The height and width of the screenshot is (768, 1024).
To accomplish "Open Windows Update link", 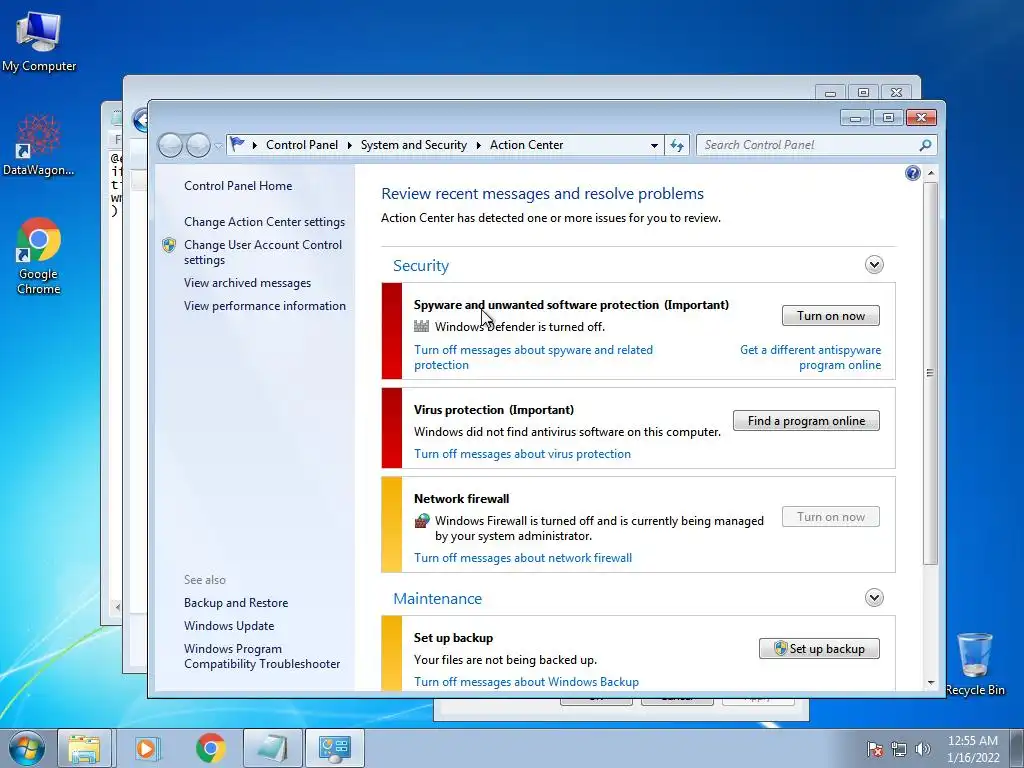I will pyautogui.click(x=229, y=626).
